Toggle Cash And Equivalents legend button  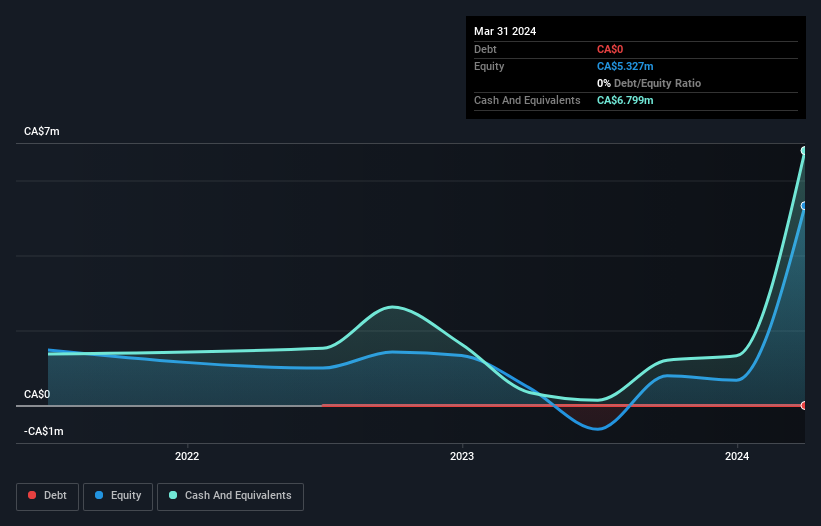tap(230, 496)
